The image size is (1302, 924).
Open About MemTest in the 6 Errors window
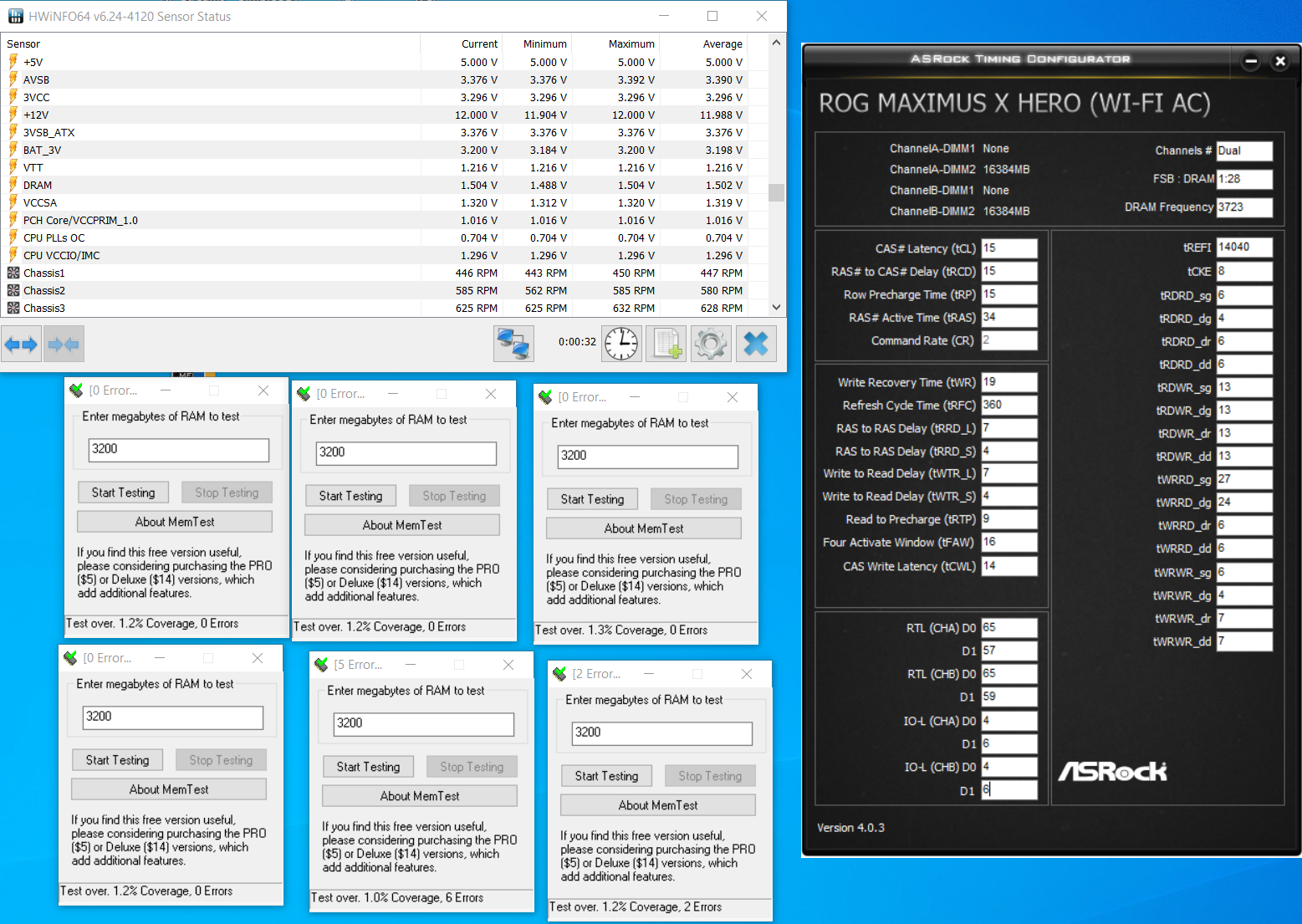click(420, 796)
